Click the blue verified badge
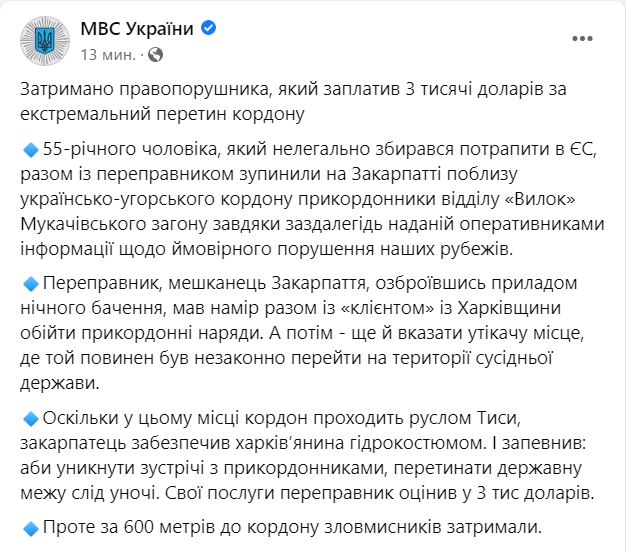Viewport: 626px width, 552px height. click(x=208, y=30)
